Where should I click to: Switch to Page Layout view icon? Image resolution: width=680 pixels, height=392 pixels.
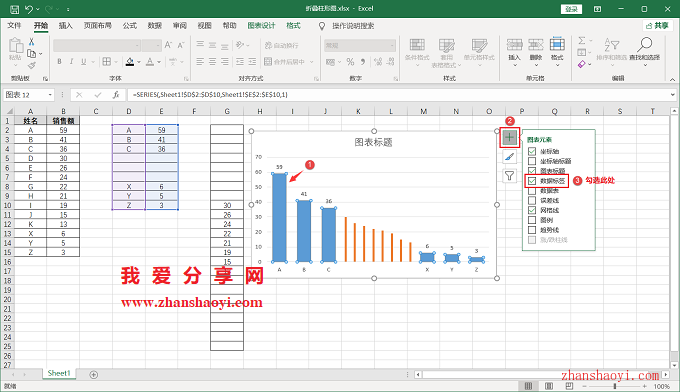tap(549, 386)
